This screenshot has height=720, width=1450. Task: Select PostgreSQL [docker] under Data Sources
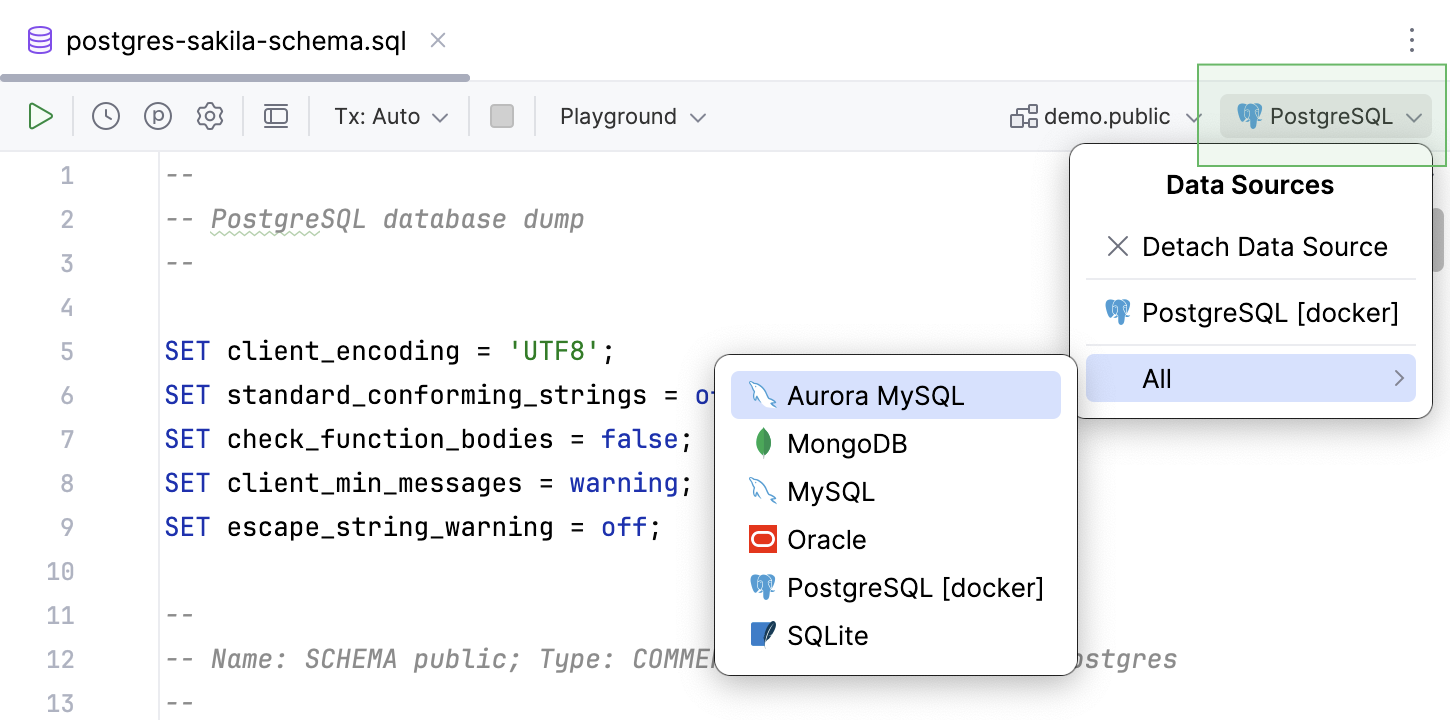[1270, 312]
